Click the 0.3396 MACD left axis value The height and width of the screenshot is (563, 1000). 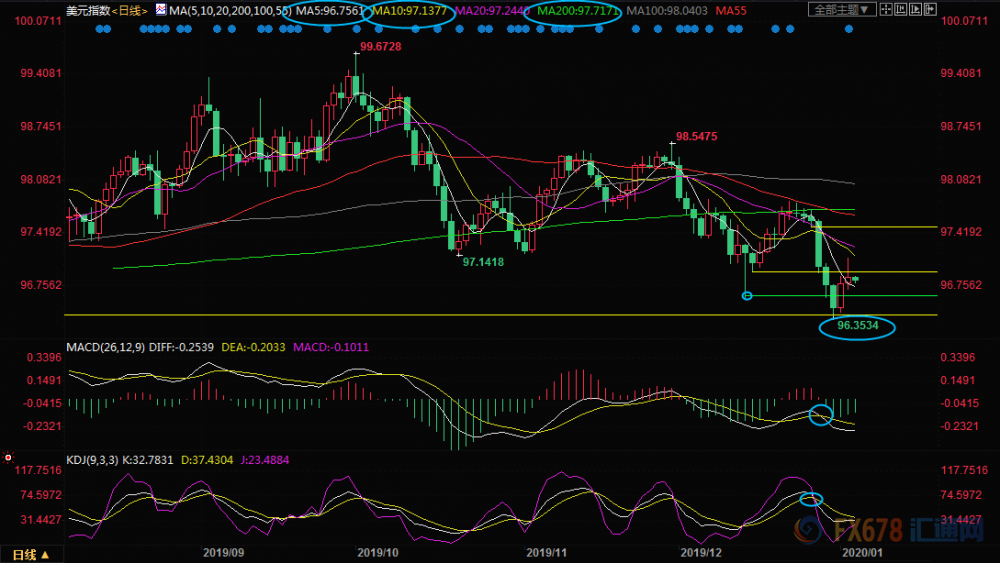pos(44,358)
